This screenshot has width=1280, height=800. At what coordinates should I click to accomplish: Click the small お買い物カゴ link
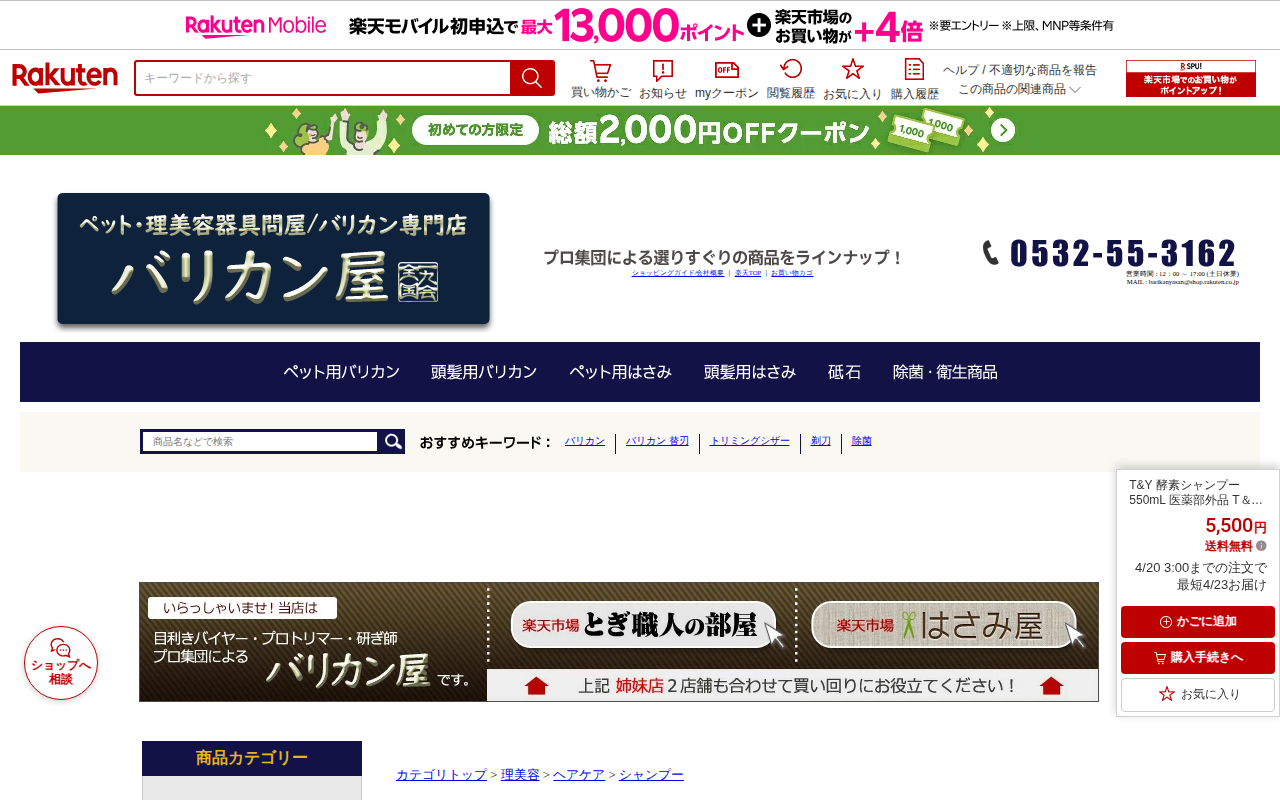pyautogui.click(x=792, y=273)
